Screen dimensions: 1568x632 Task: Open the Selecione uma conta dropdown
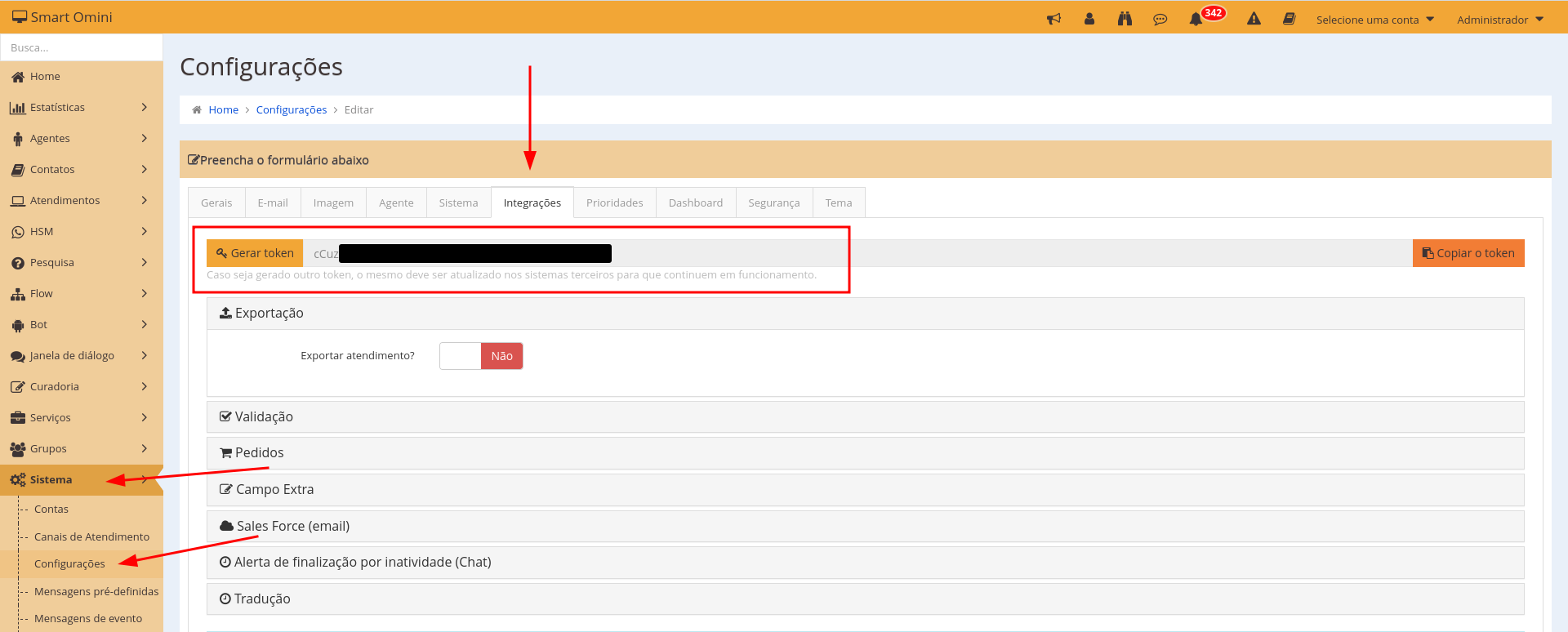[1374, 20]
